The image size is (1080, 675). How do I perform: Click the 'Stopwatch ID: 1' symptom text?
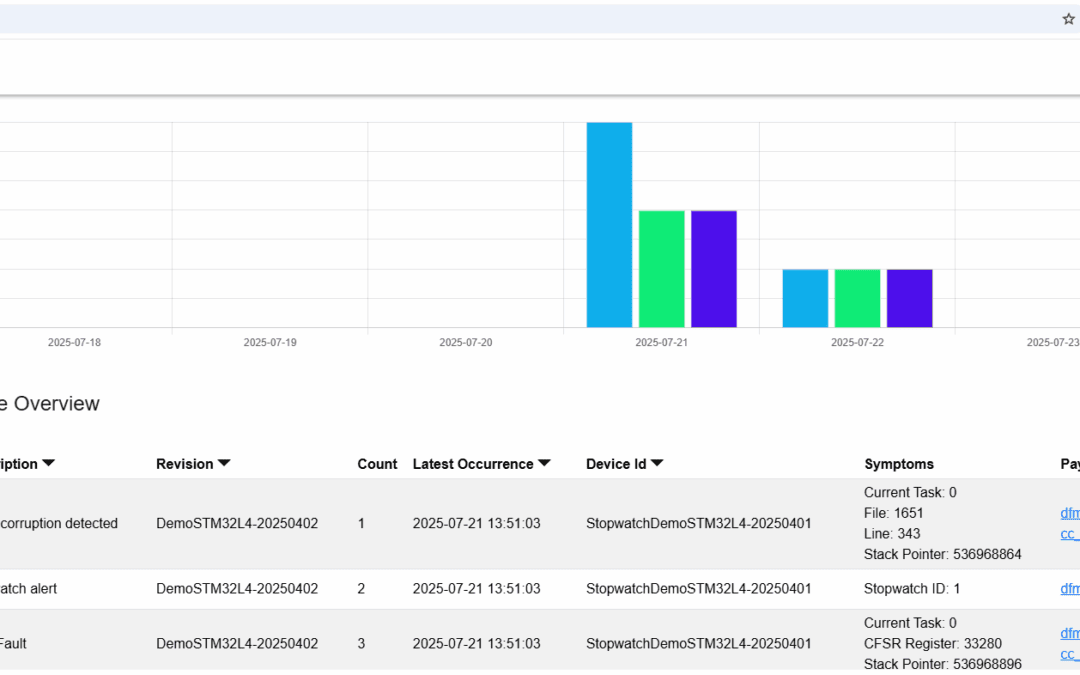pyautogui.click(x=912, y=589)
